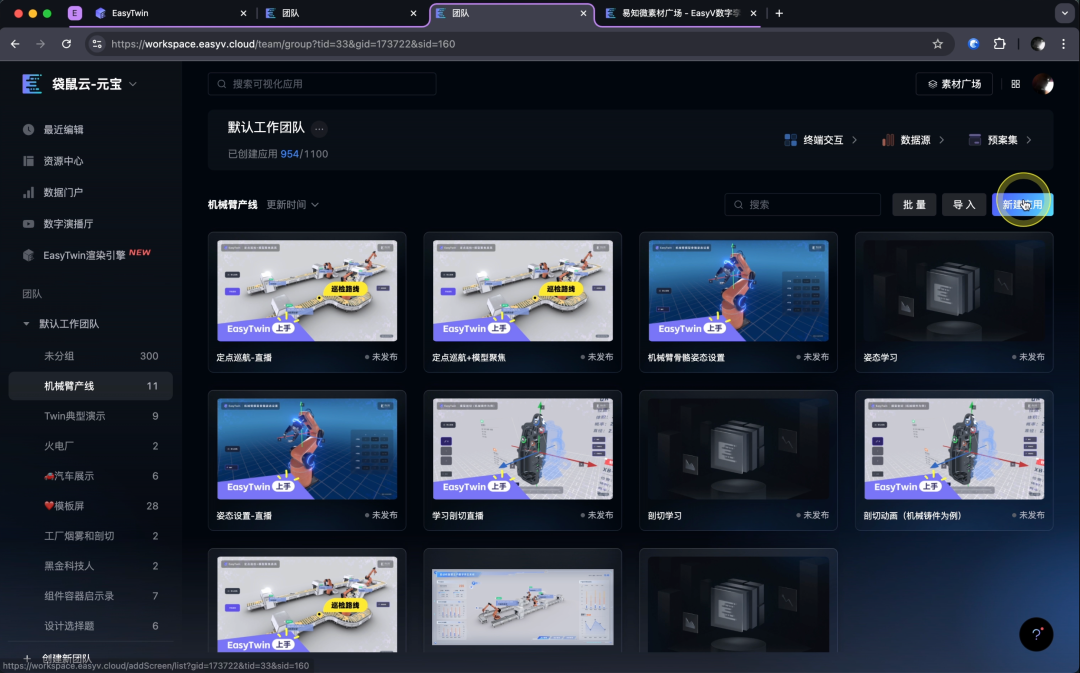Screen dimensions: 1080x673
Task: Expand the 数据源 chevron arrow
Action: (942, 140)
